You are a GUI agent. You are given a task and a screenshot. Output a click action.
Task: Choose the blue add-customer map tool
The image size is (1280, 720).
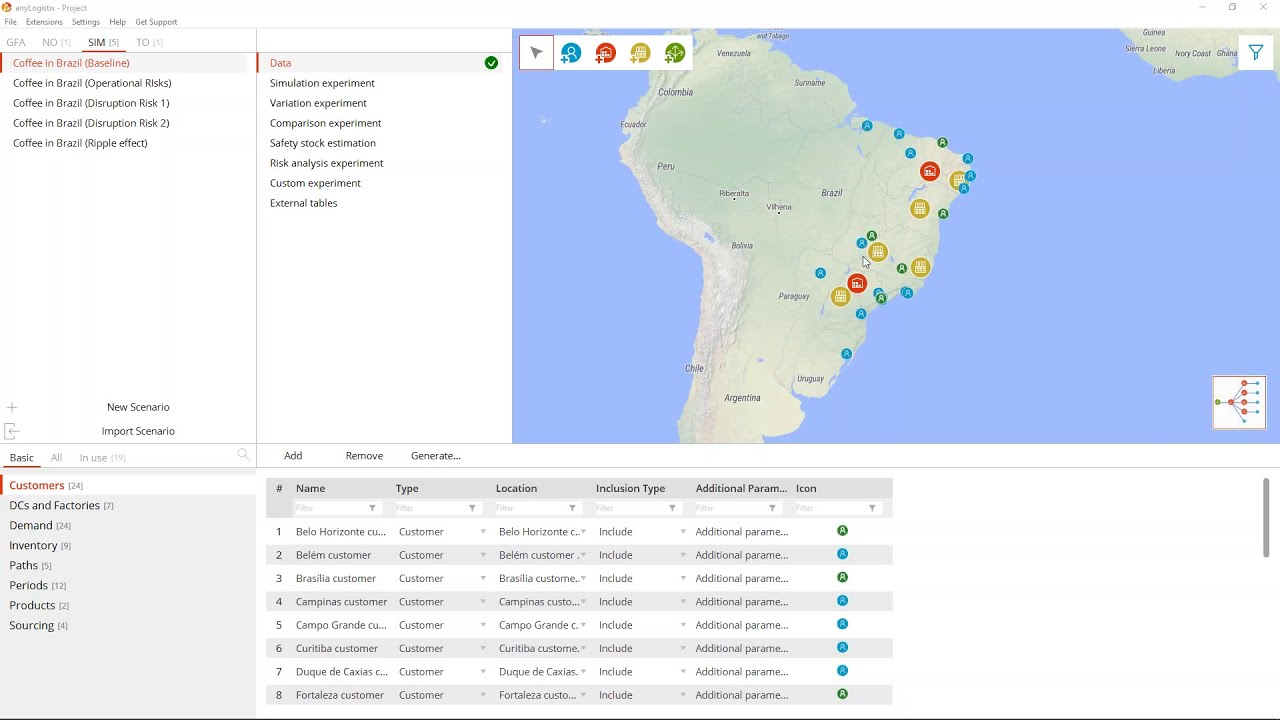click(571, 53)
